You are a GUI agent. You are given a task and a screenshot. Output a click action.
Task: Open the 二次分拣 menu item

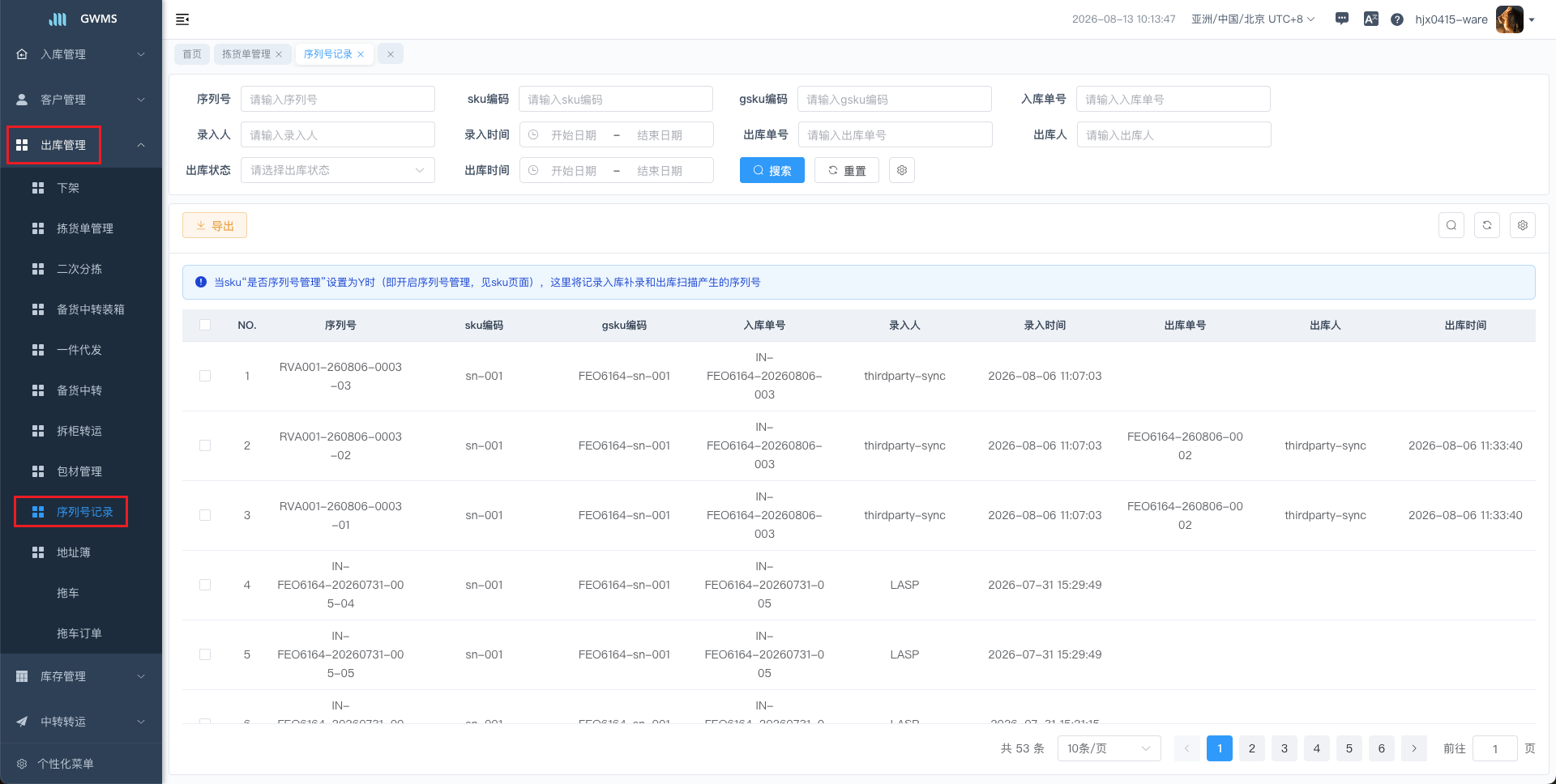pyautogui.click(x=81, y=269)
